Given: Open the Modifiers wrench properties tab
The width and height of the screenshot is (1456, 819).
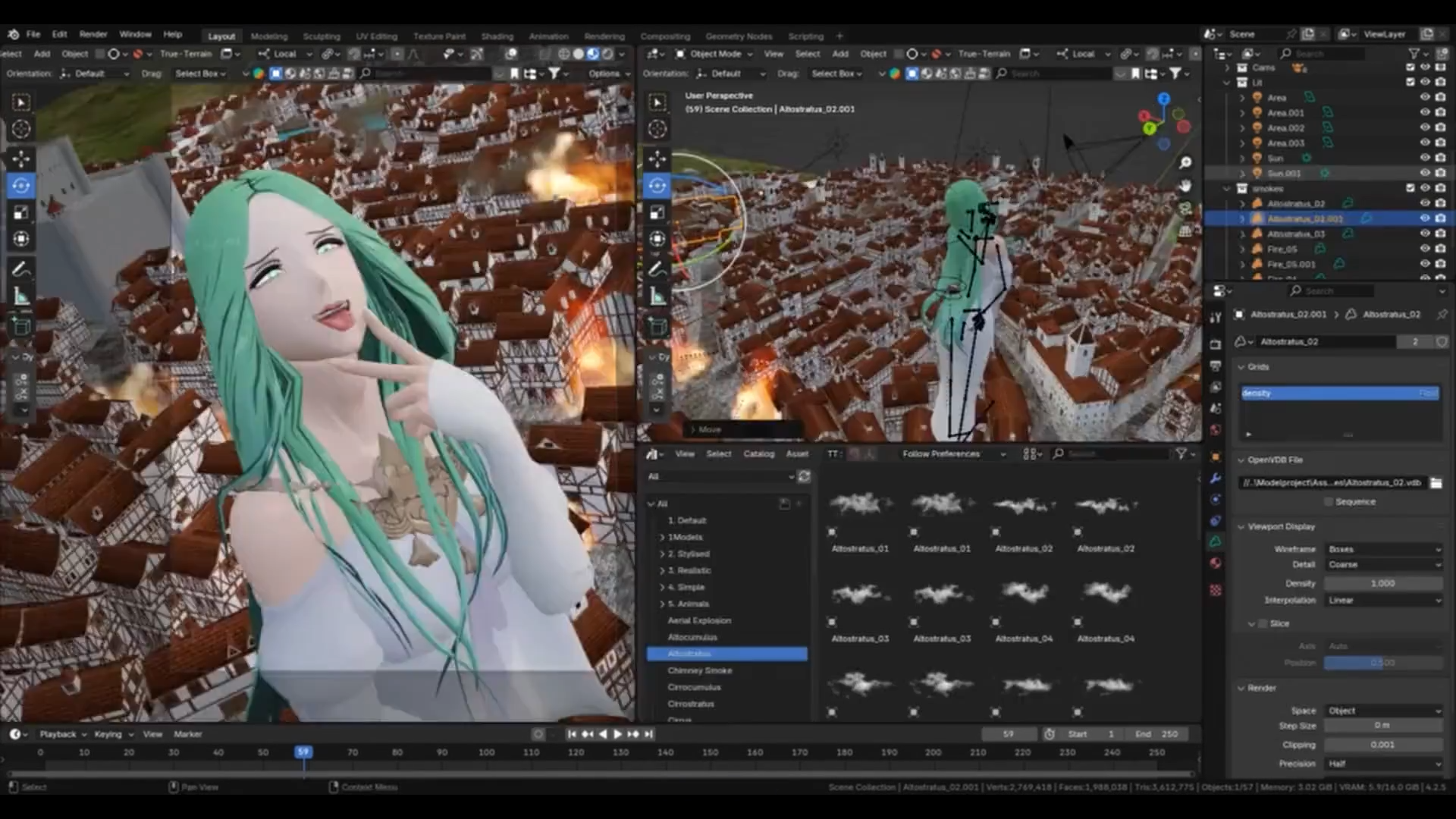Looking at the screenshot, I should pos(1216,479).
